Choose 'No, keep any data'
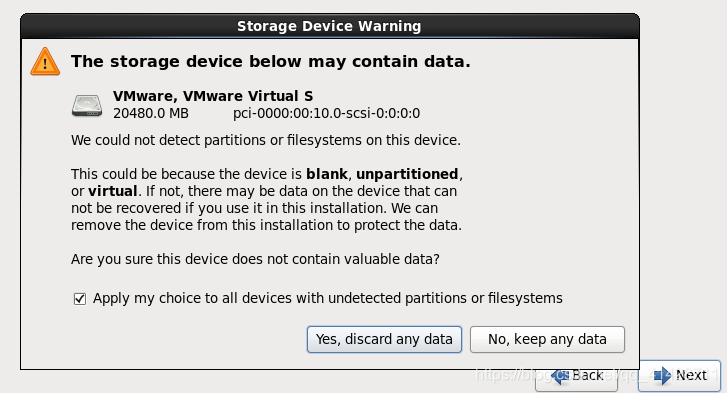 547,339
